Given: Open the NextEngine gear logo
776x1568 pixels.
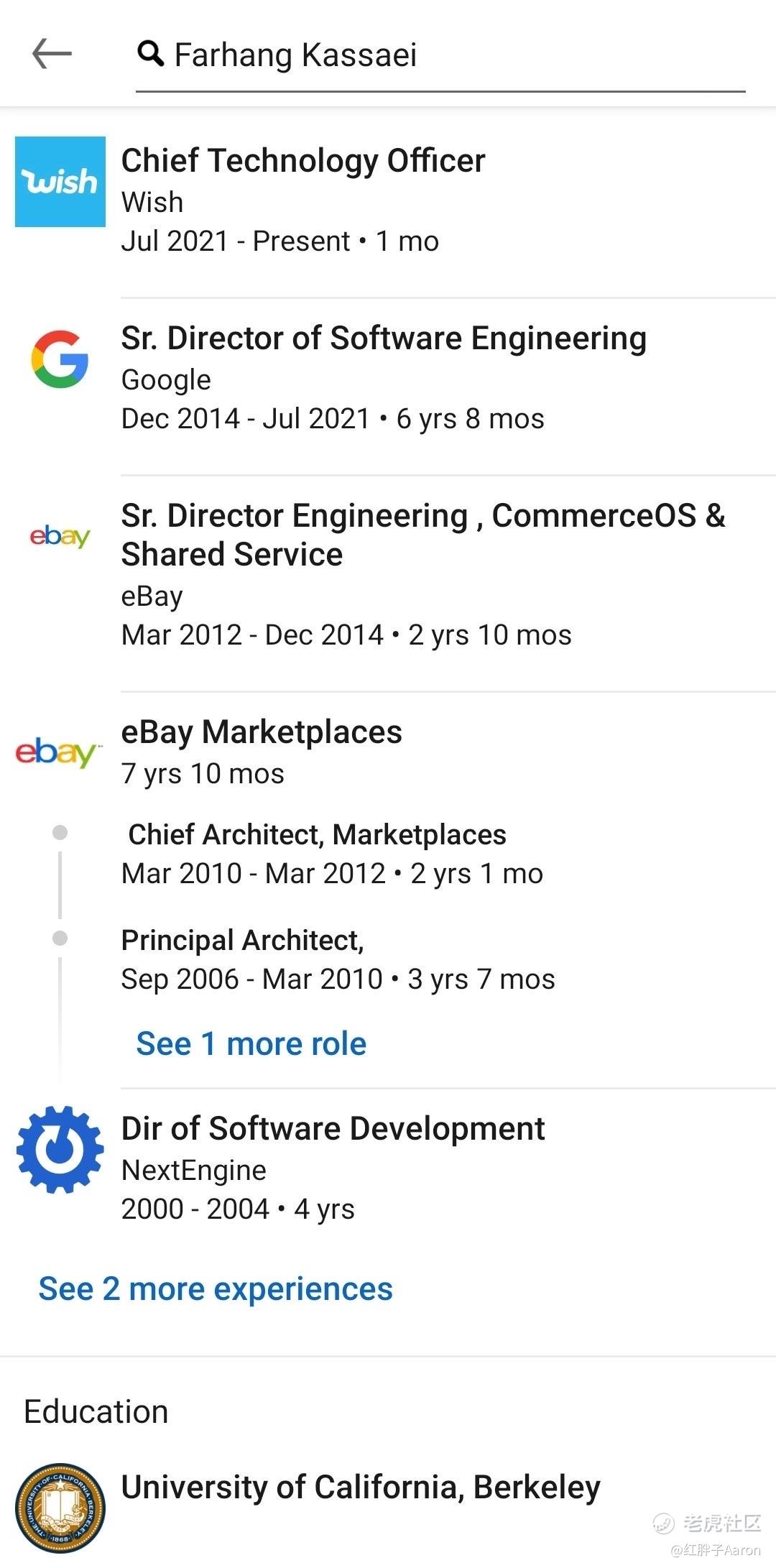Looking at the screenshot, I should [x=60, y=1149].
